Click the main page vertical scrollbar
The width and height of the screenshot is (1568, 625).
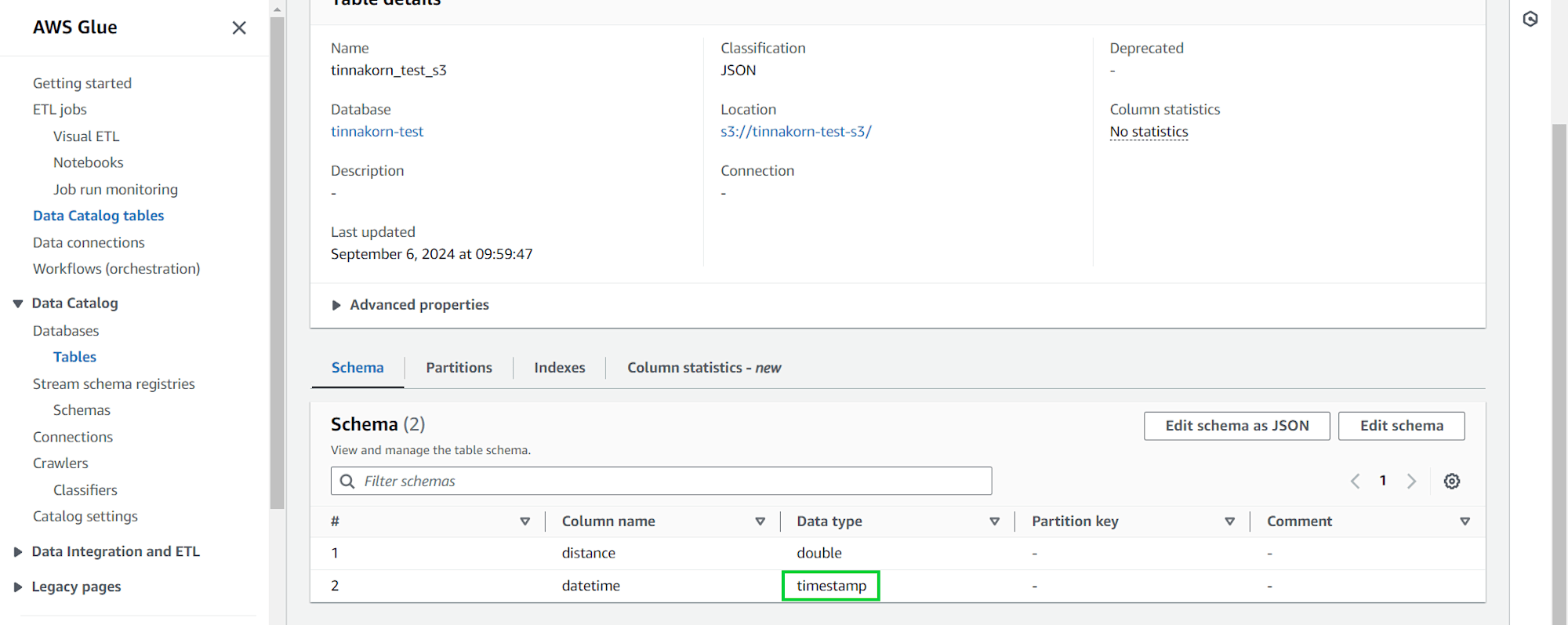click(x=1559, y=374)
